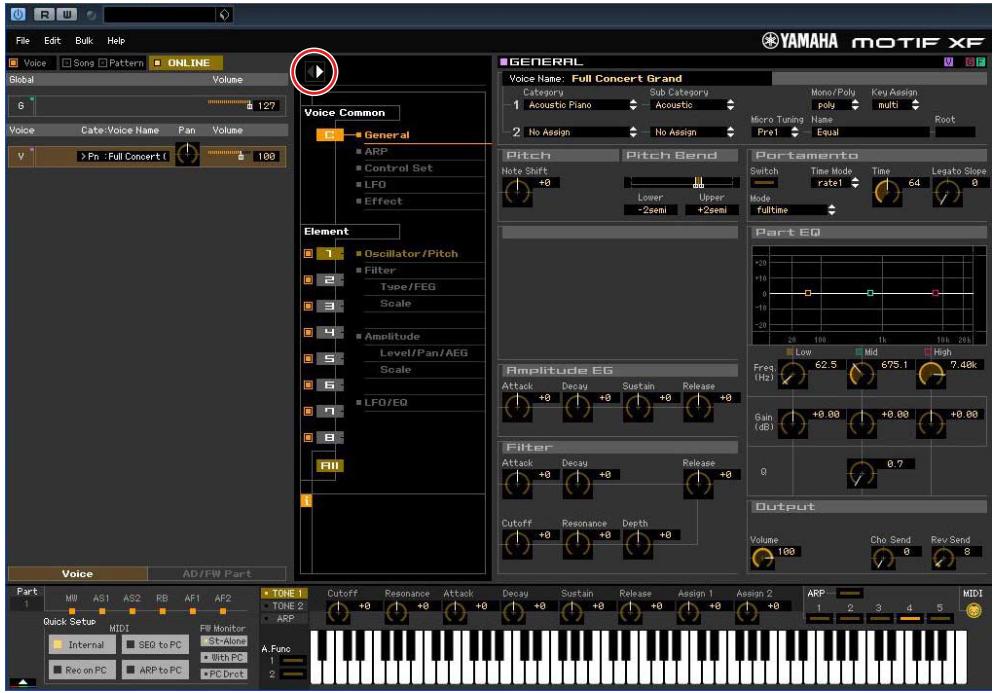Click the small up arrow at bottom left
The image size is (995, 693).
click(23, 682)
